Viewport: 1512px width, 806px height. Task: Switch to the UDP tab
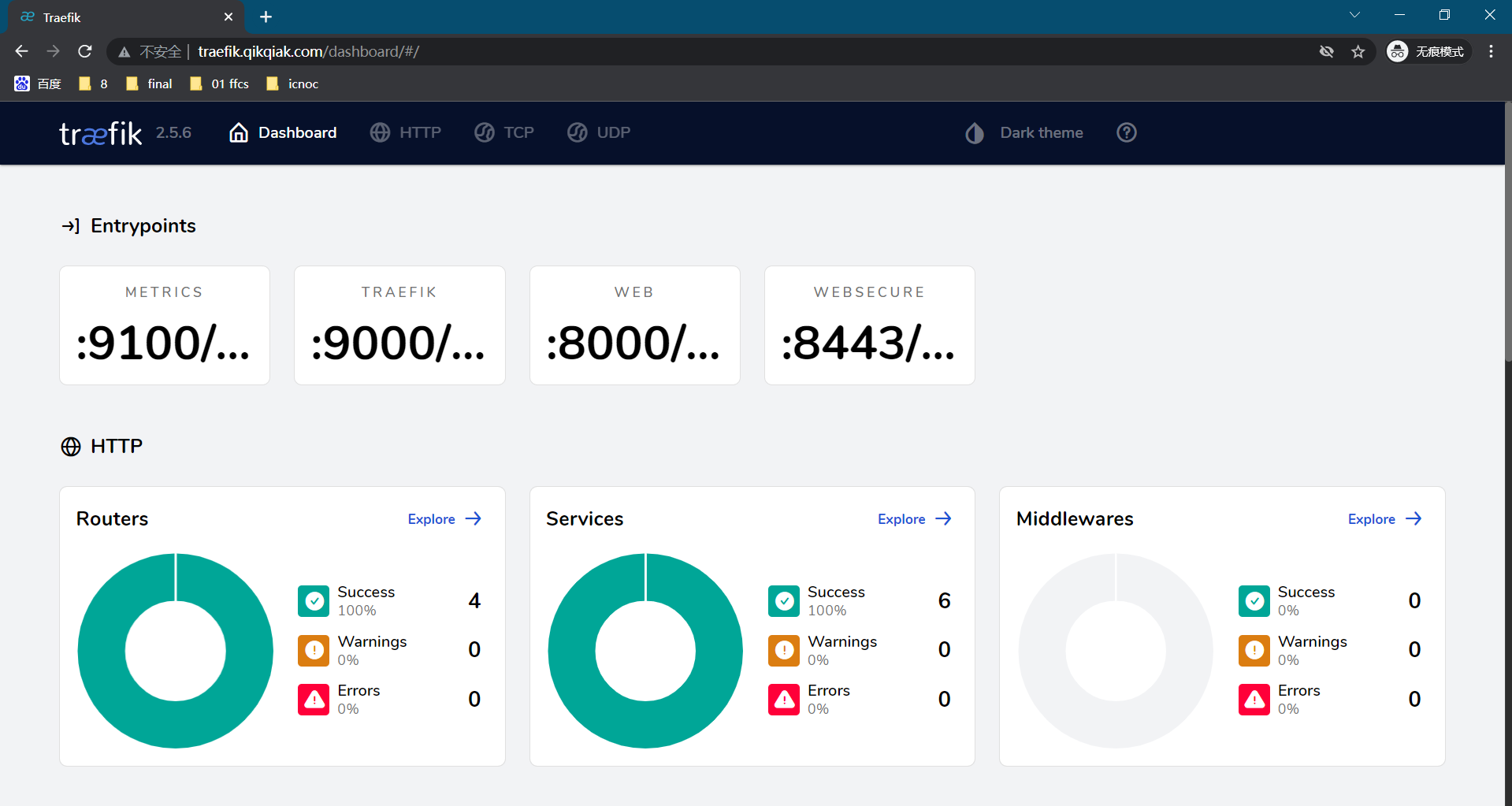(x=599, y=132)
